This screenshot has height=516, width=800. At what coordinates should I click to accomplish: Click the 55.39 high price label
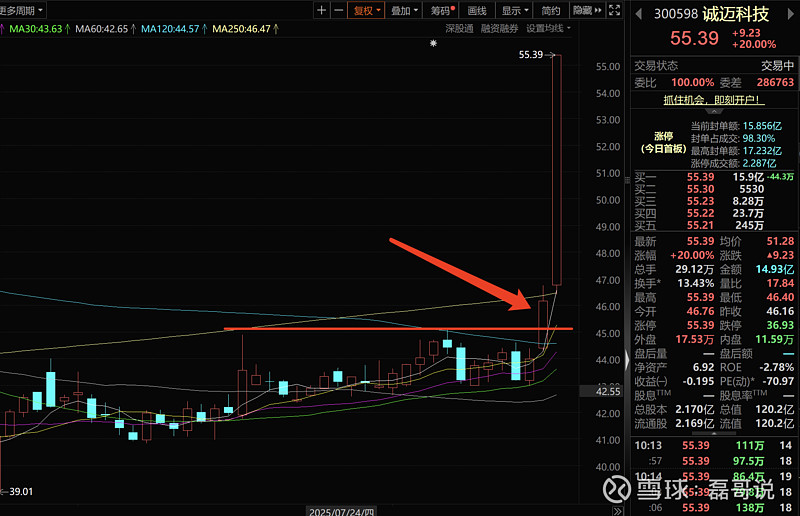531,54
